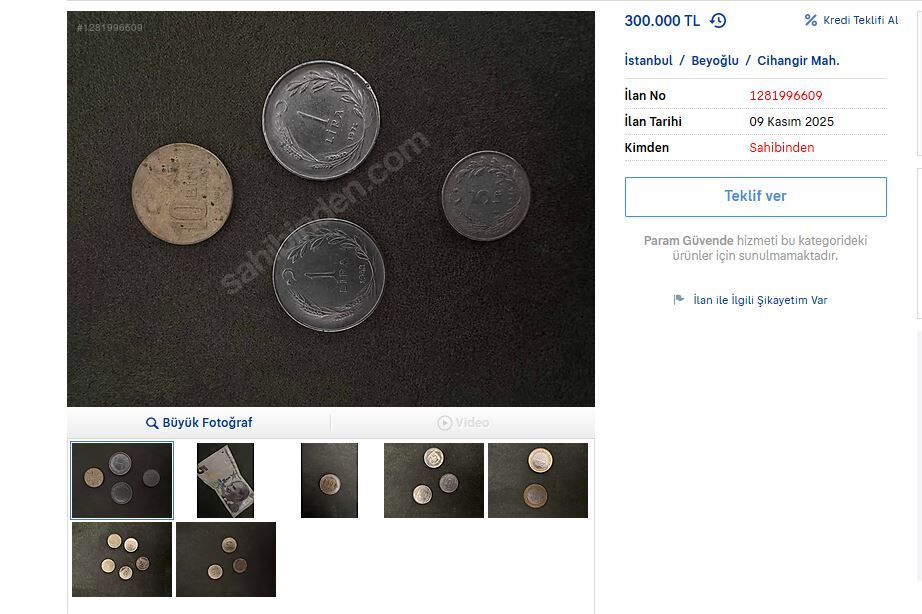Select the five-coin thumbnail
Viewport: 922px width, 614px height.
click(x=122, y=559)
